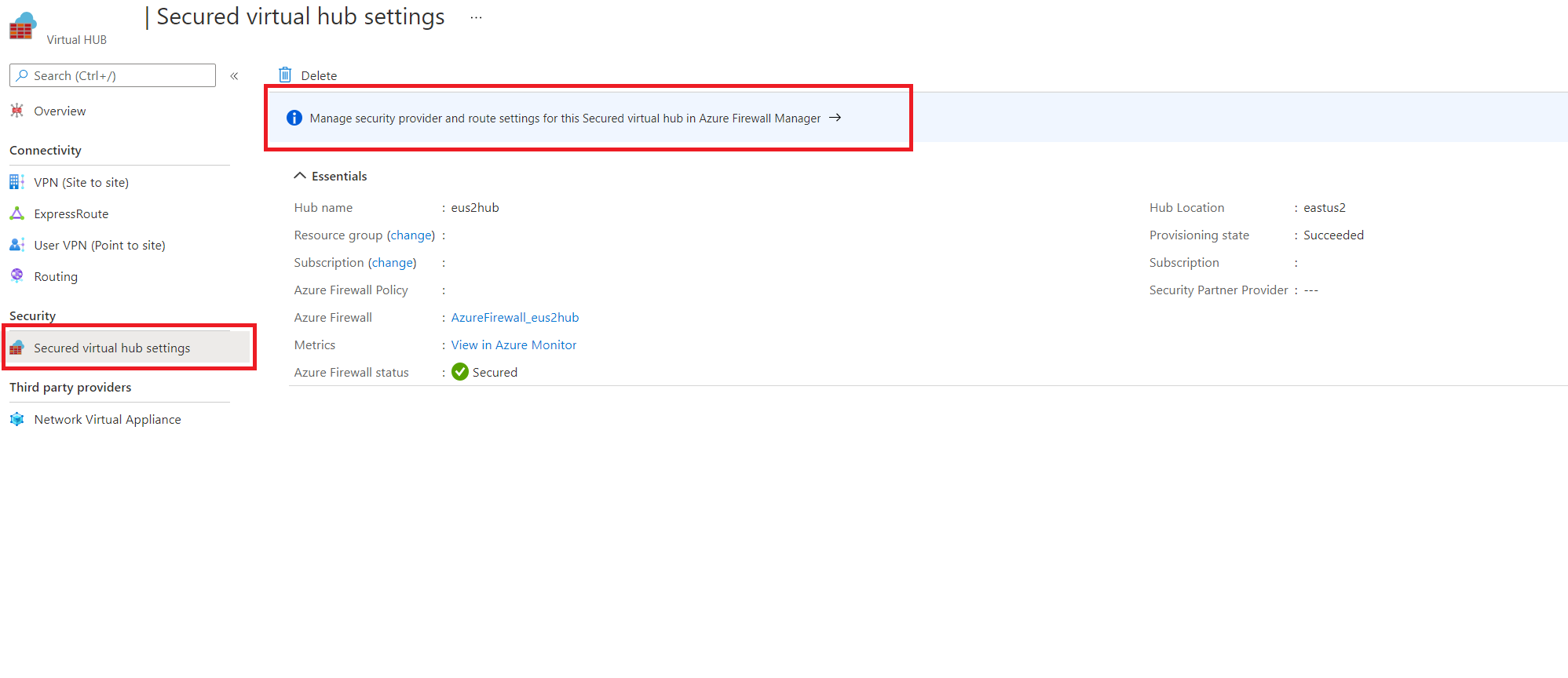Click the Security Partner Provider label
The image size is (1568, 678).
click(x=1219, y=290)
